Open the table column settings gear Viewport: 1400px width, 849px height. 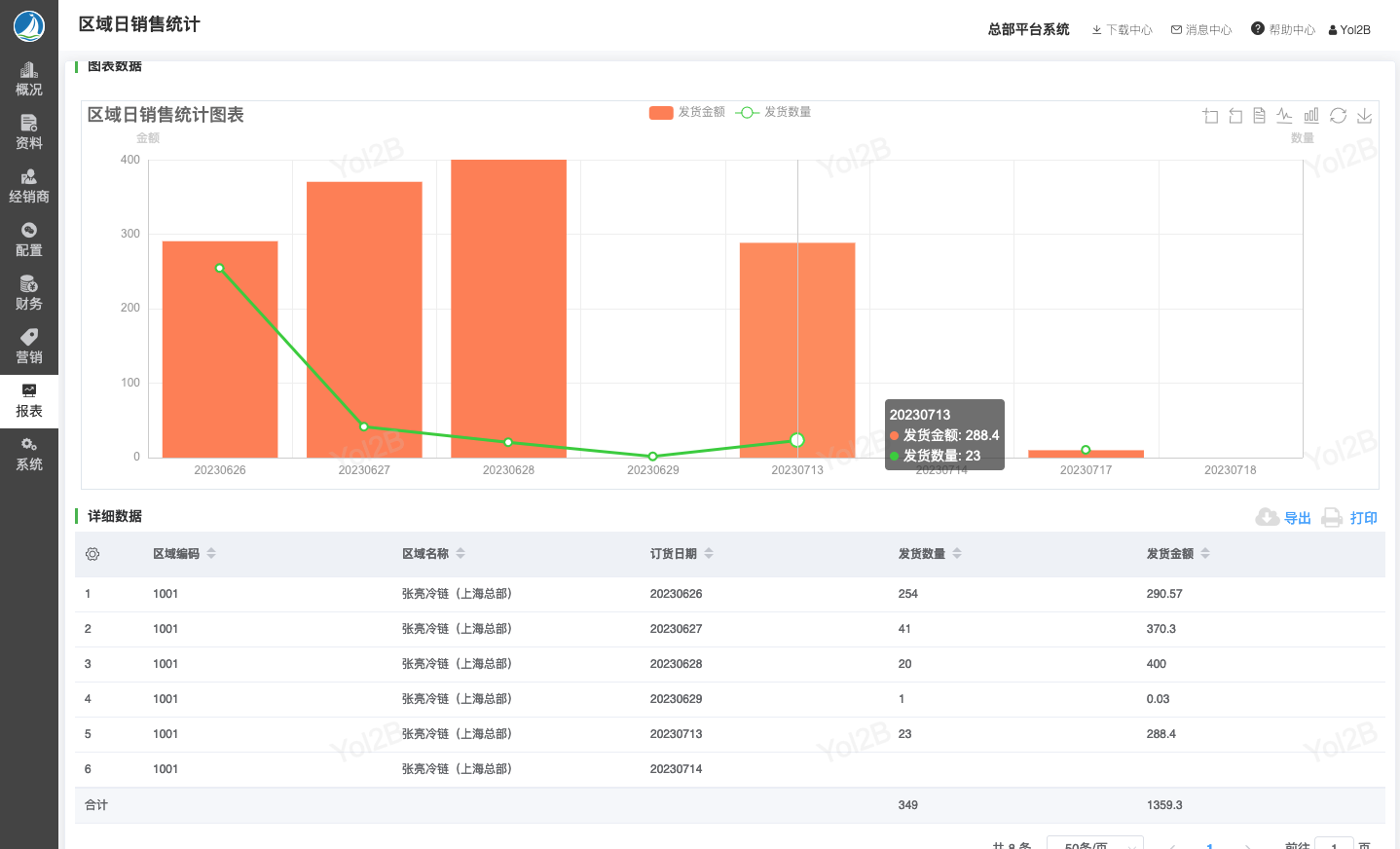[92, 554]
